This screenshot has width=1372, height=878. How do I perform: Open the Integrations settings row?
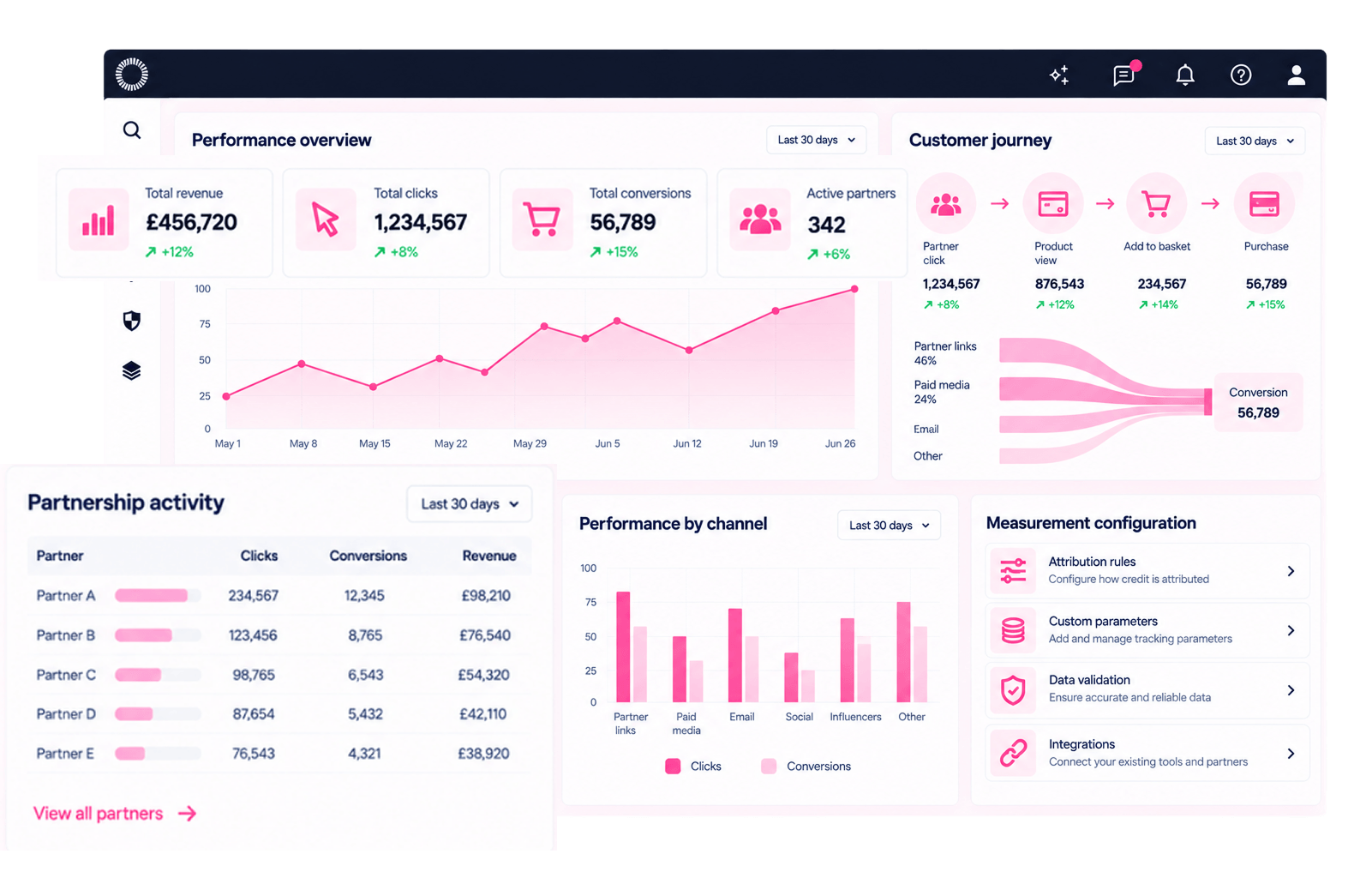1147,753
